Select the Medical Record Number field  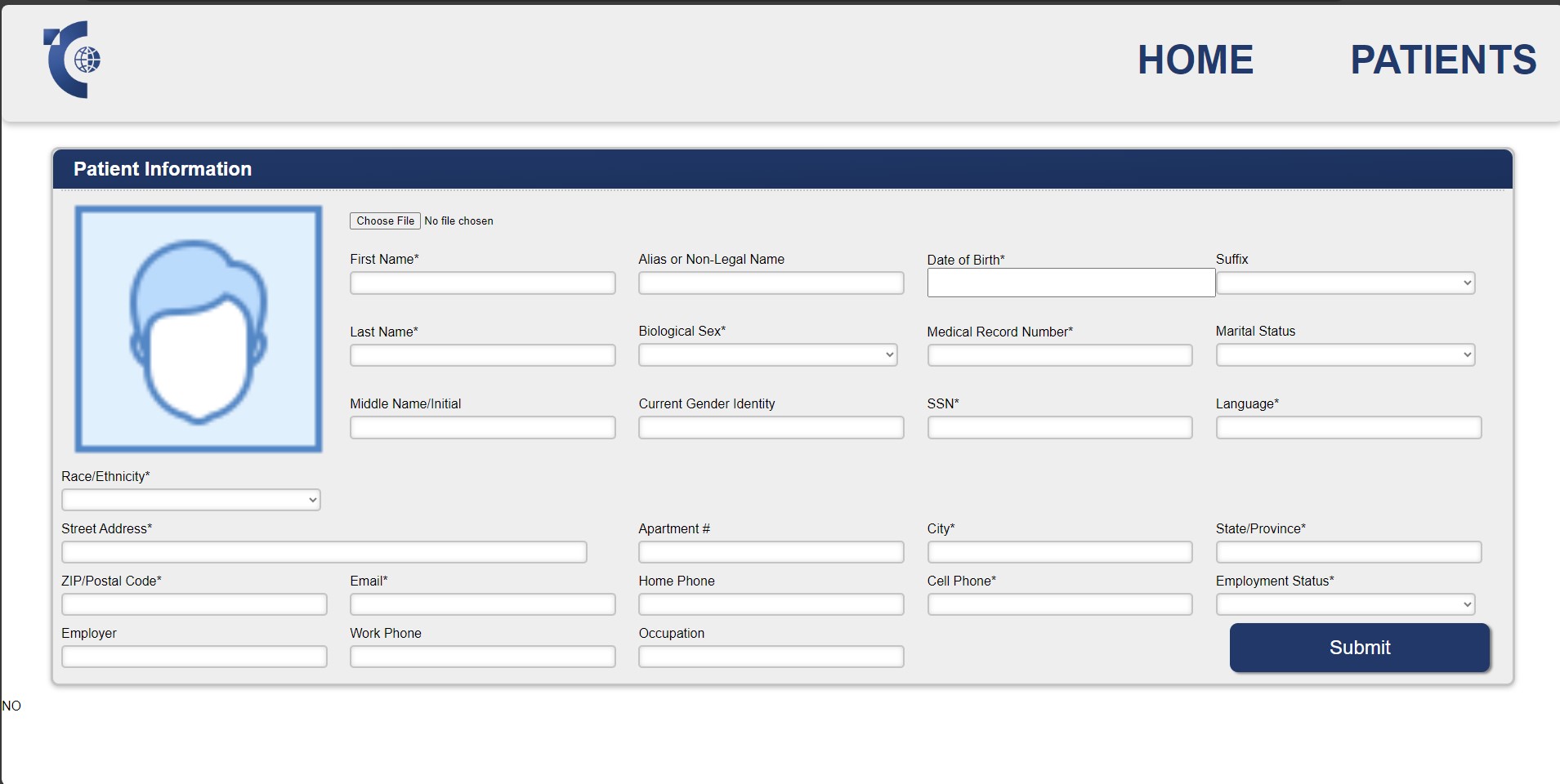[x=1059, y=355]
